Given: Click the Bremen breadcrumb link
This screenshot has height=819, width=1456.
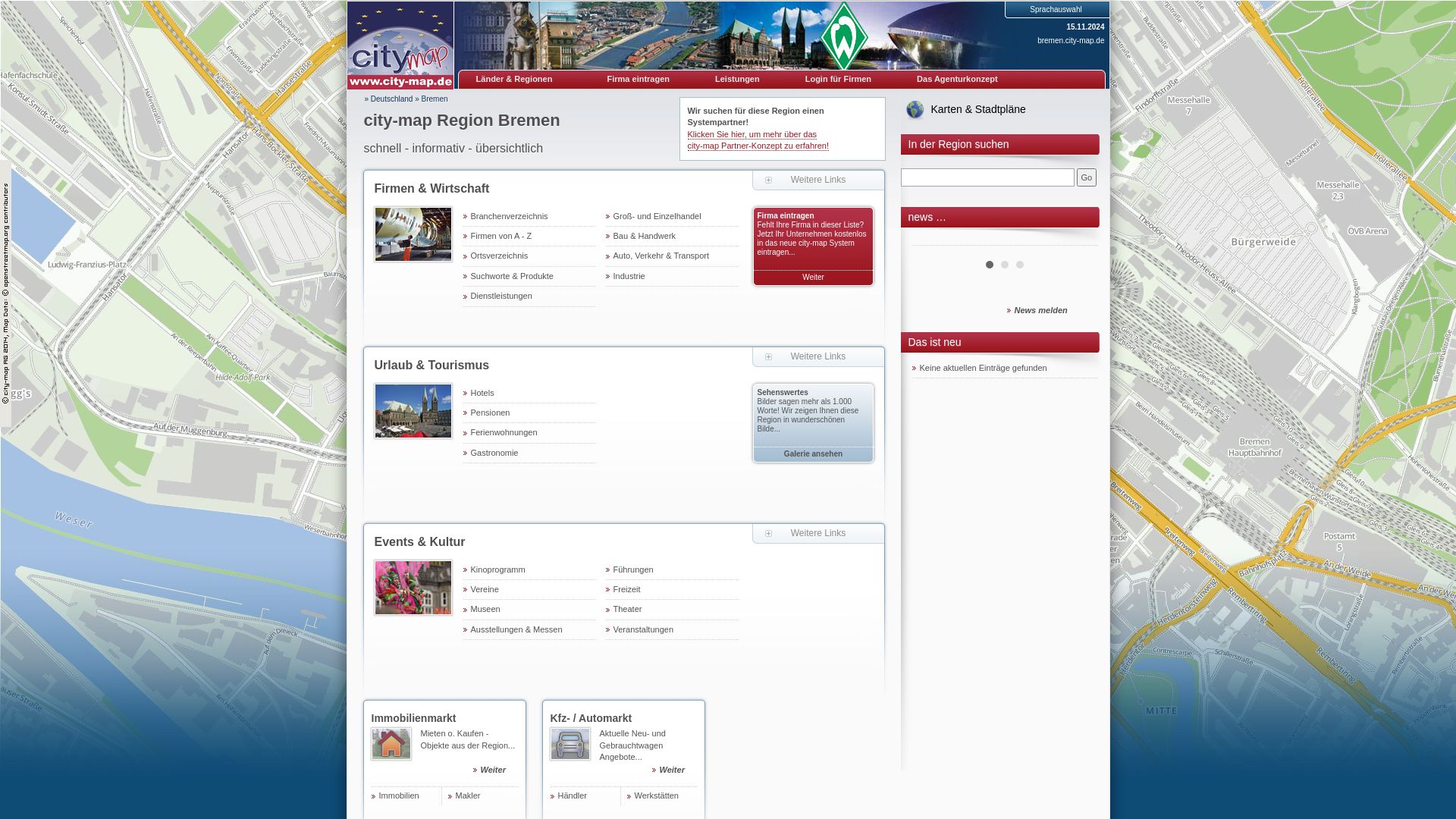Looking at the screenshot, I should click(435, 99).
